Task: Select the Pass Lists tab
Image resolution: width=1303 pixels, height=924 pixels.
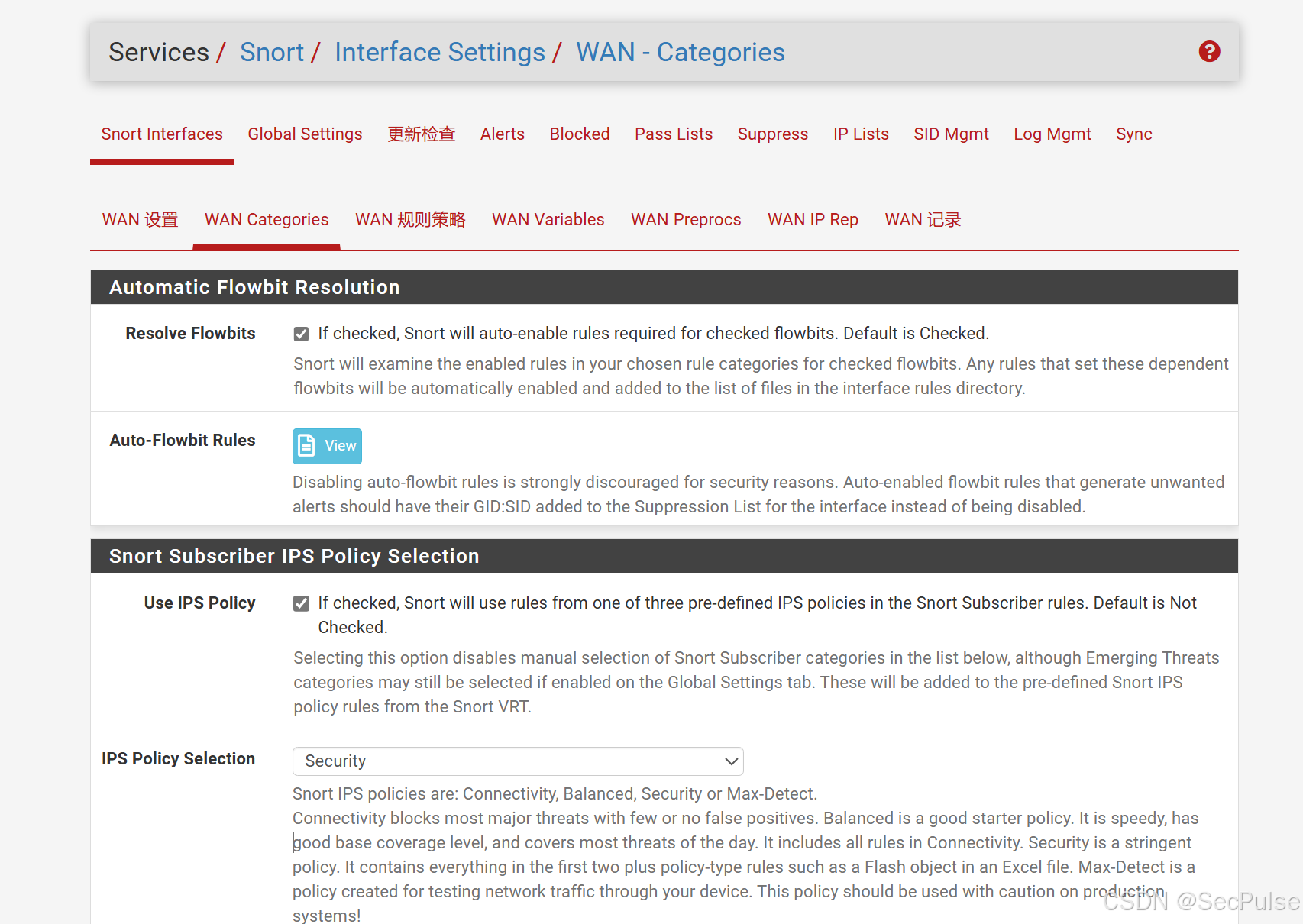Action: [x=674, y=134]
